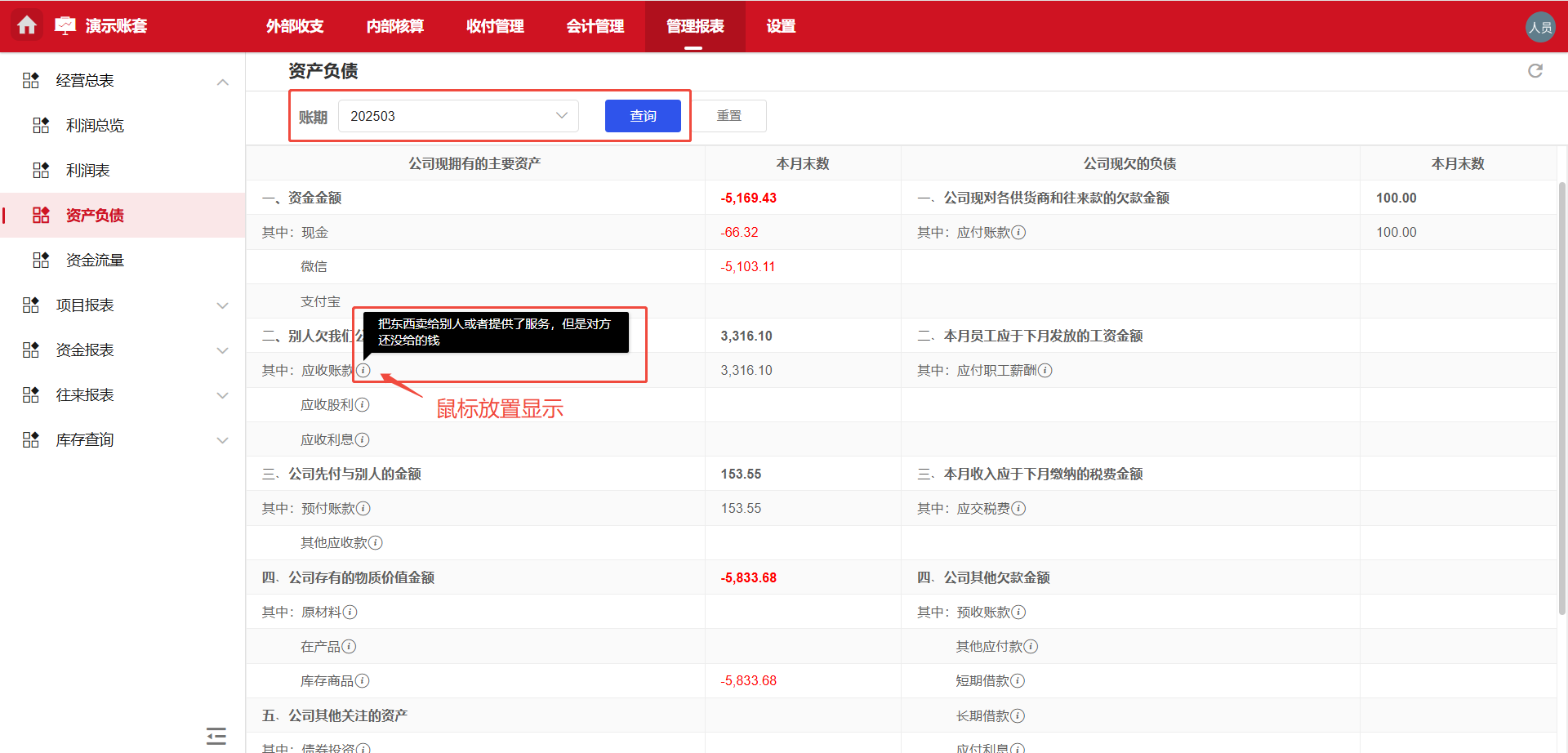Click the info icon beside 短期借款
The width and height of the screenshot is (1568, 753).
(x=1018, y=680)
